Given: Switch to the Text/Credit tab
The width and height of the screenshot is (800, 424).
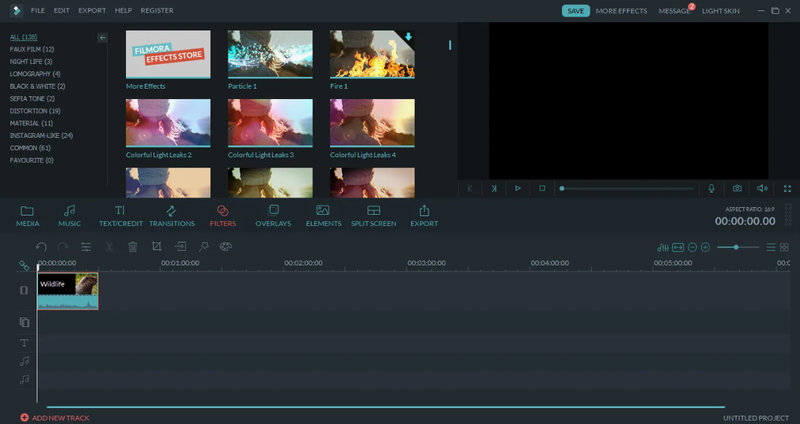Looking at the screenshot, I should (120, 216).
